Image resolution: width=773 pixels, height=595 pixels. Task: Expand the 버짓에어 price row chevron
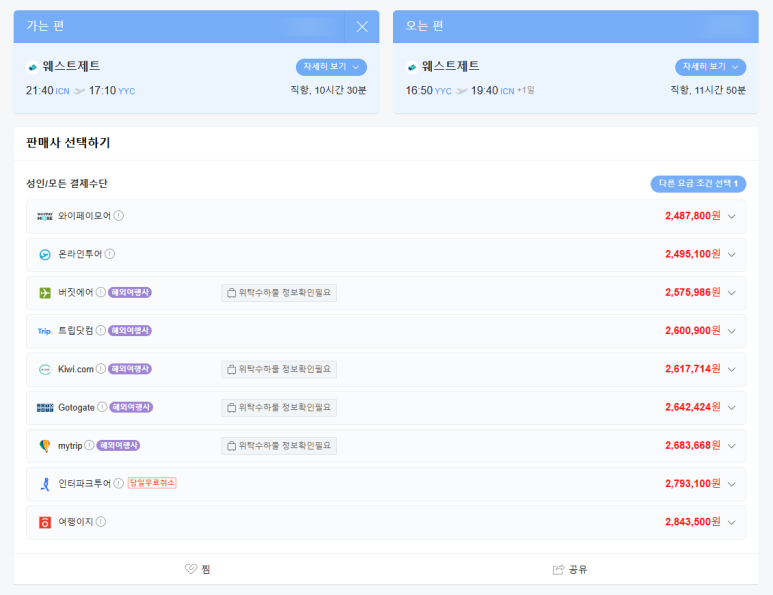pyautogui.click(x=732, y=293)
